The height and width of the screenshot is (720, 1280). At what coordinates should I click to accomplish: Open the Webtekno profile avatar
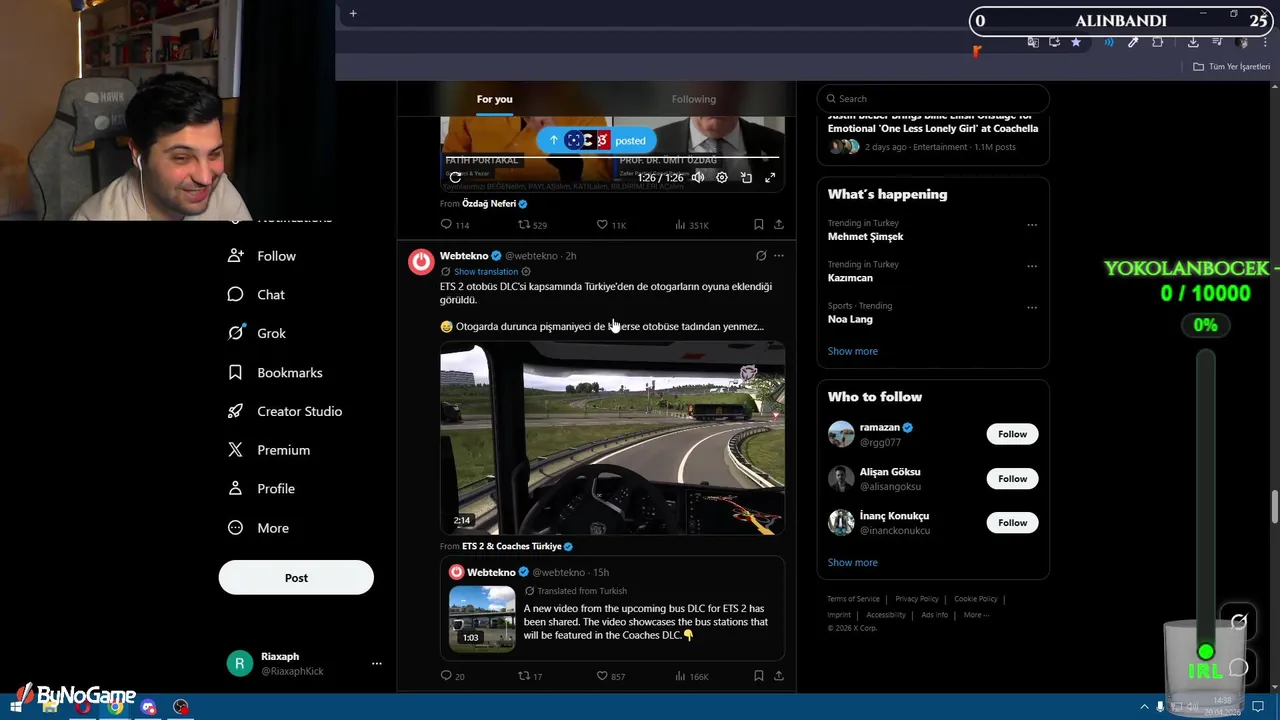pyautogui.click(x=421, y=262)
